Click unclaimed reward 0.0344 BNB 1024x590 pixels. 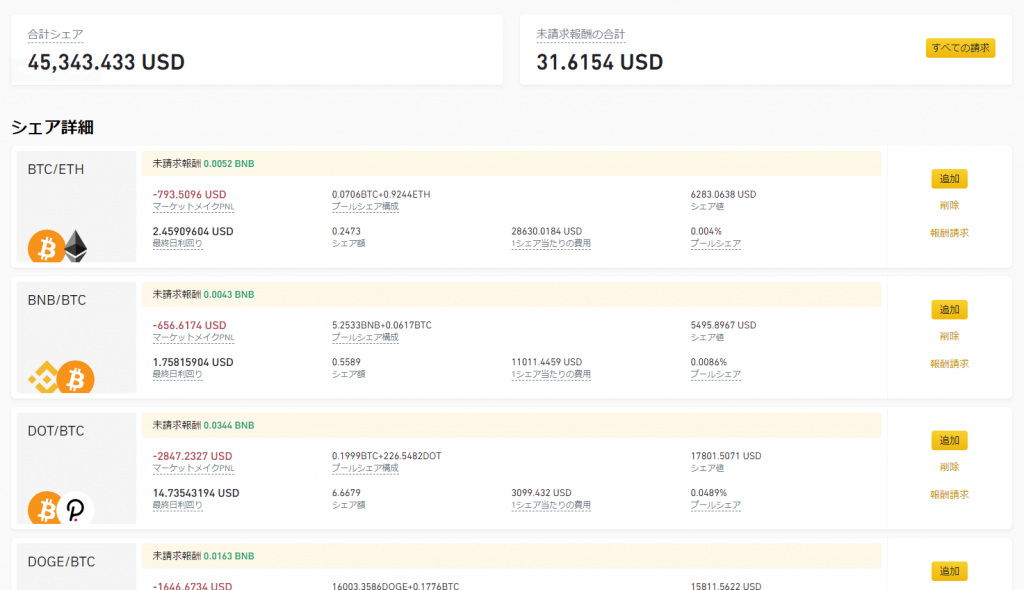[x=229, y=425]
